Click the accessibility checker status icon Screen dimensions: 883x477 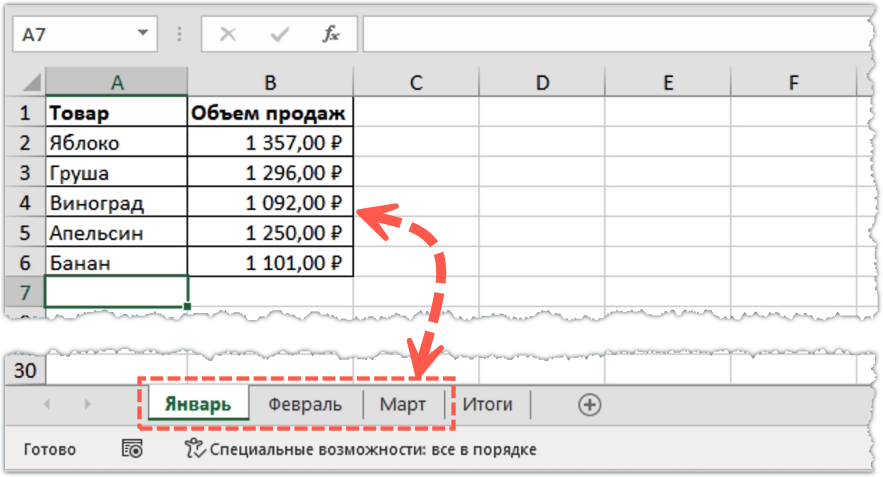[x=194, y=448]
